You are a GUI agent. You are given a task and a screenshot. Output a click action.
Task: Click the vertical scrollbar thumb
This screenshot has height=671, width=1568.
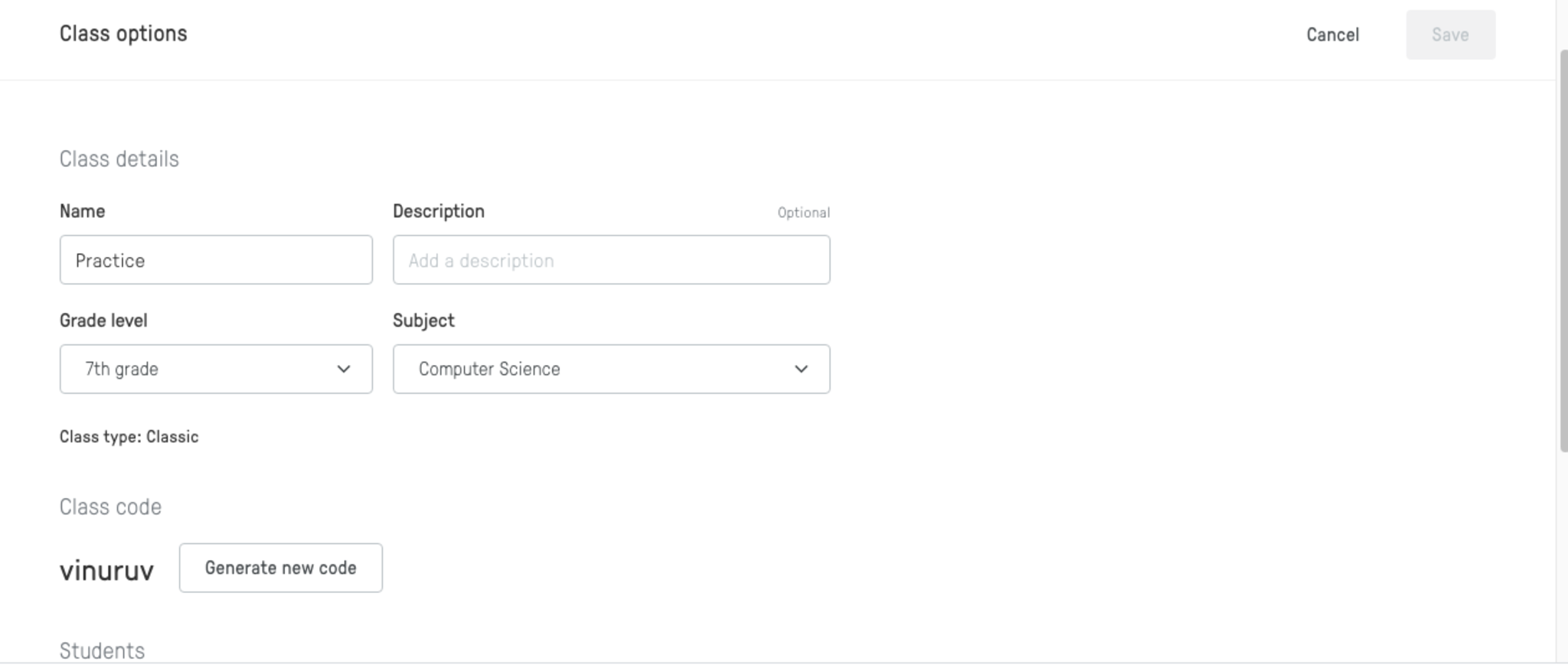point(1563,251)
